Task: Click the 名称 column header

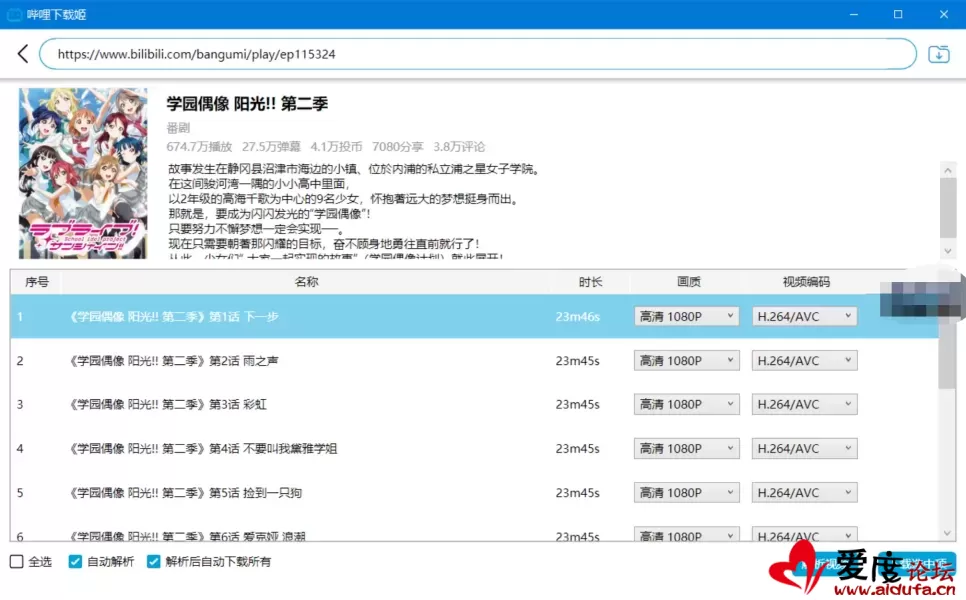Action: (x=306, y=282)
